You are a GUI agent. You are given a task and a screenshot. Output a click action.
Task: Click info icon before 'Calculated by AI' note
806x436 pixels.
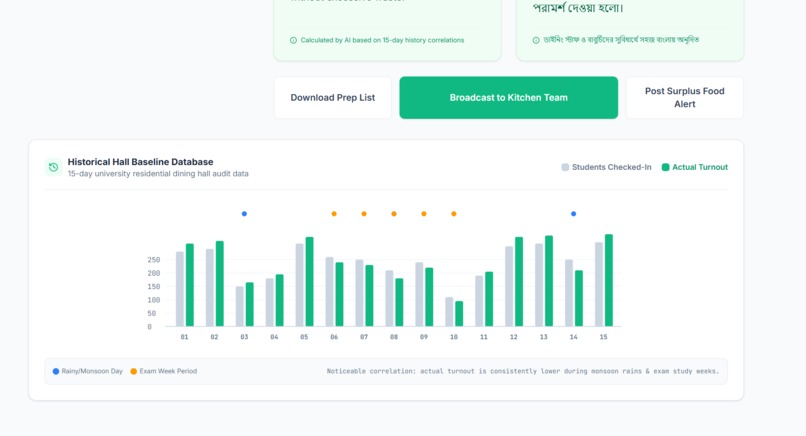click(294, 40)
